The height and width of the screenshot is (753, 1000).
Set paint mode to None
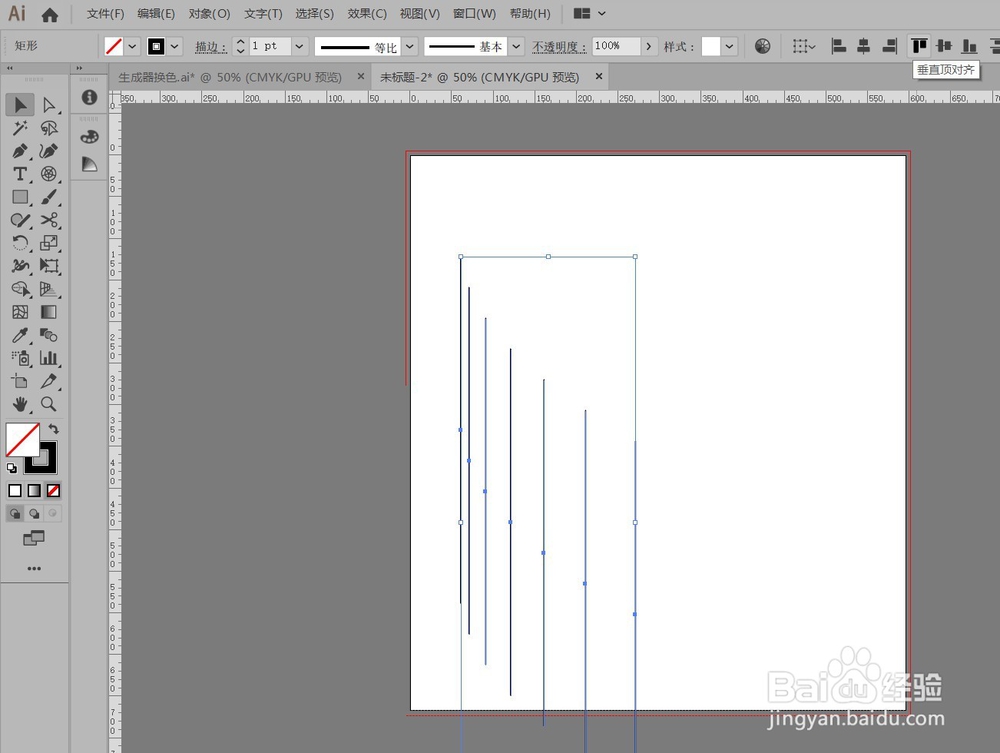(x=54, y=490)
